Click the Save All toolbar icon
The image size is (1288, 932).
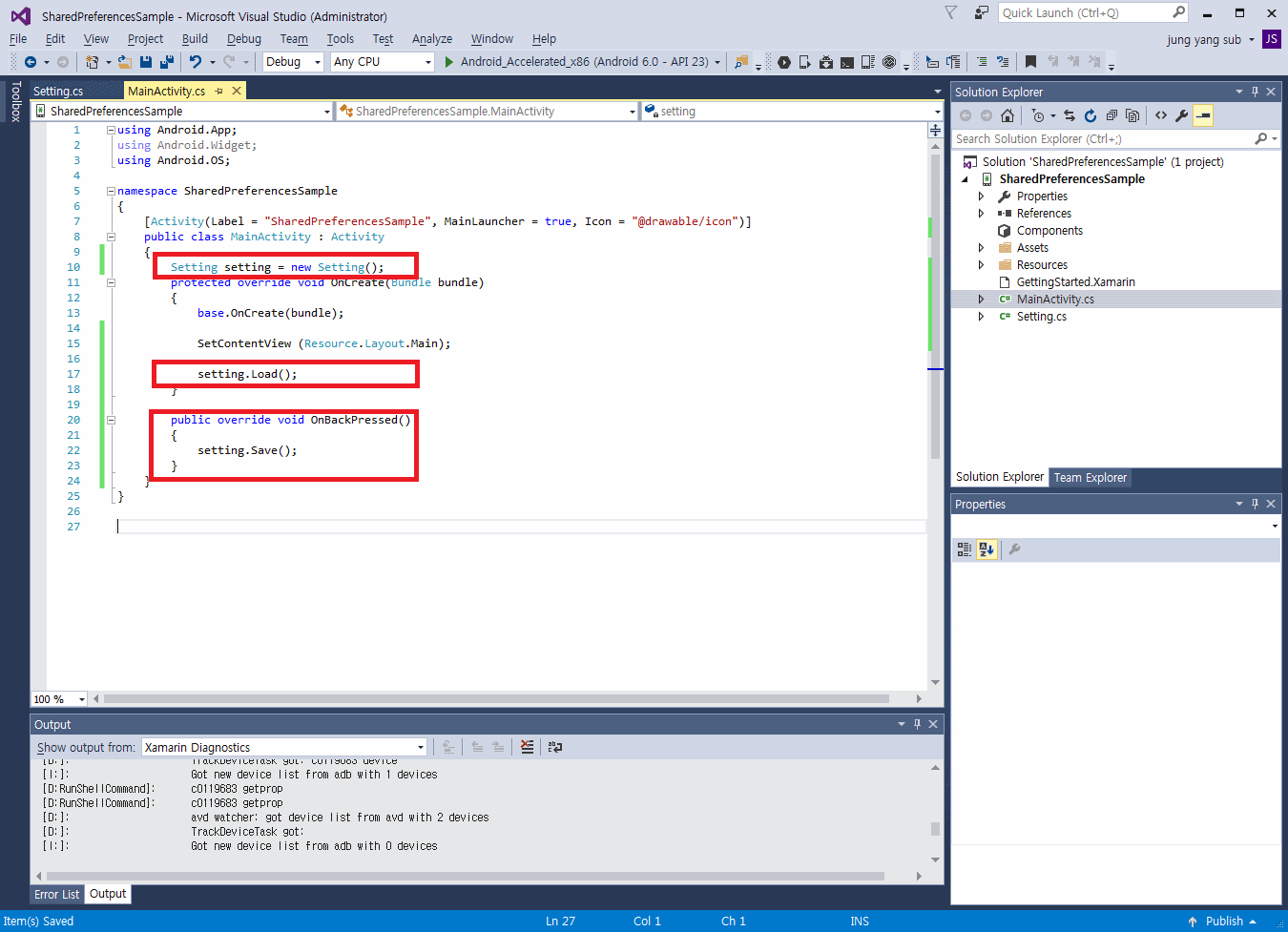pos(167,62)
